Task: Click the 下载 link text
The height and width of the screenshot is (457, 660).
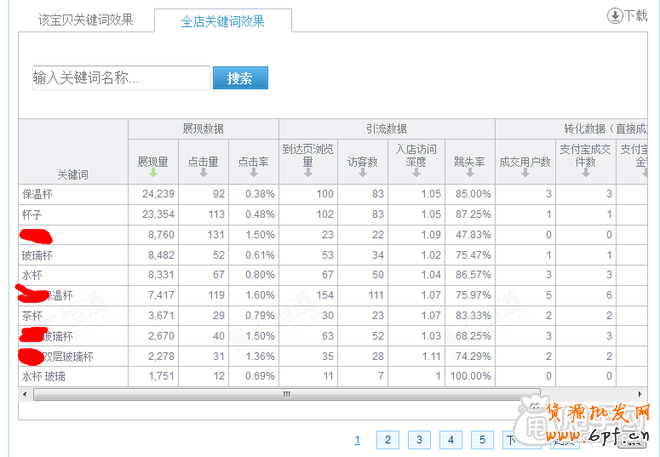Action: (636, 16)
